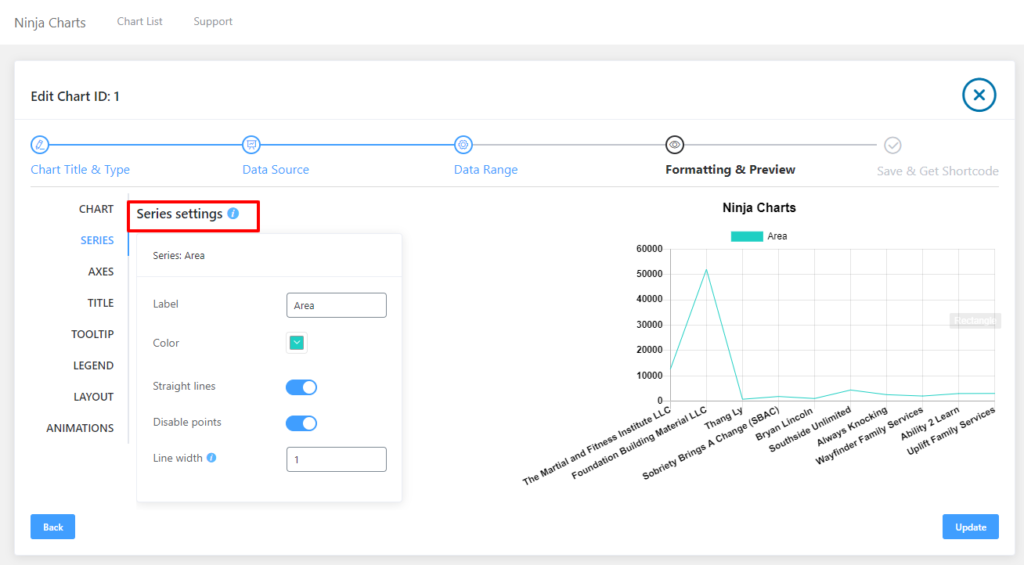Toggle the Straight lines switch
The height and width of the screenshot is (565, 1024).
pyautogui.click(x=301, y=387)
